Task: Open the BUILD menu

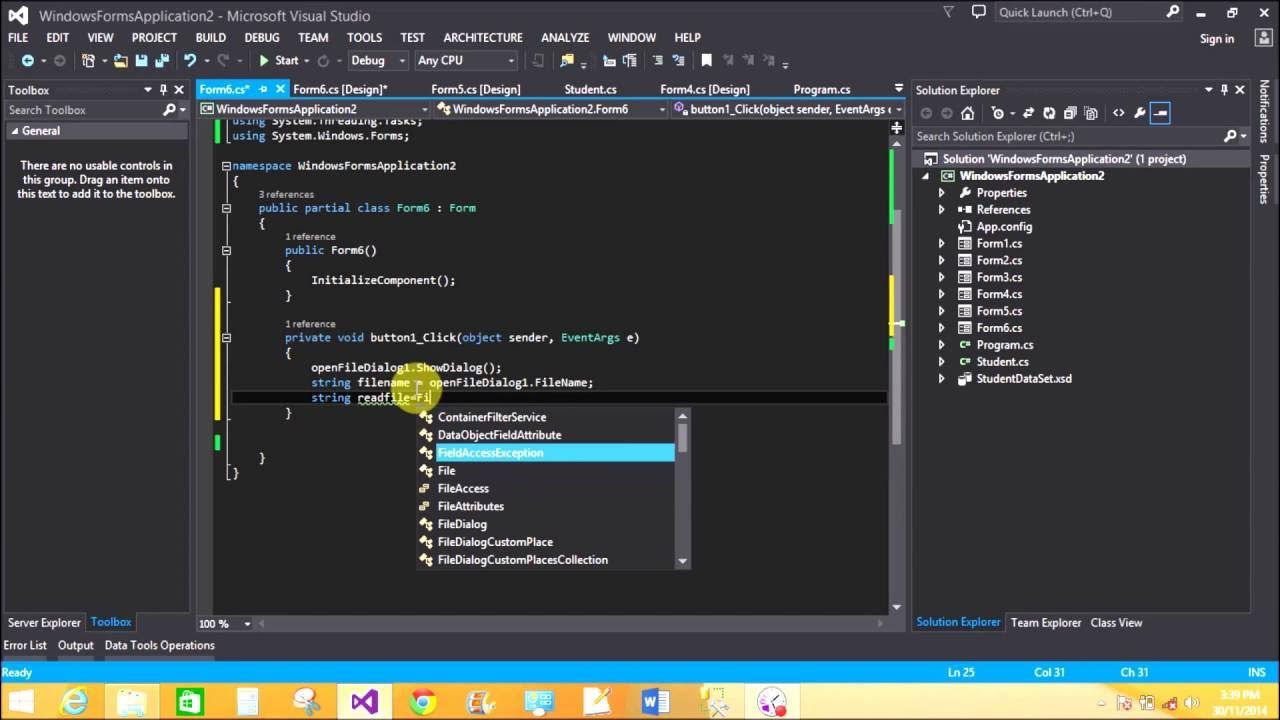Action: pos(210,37)
